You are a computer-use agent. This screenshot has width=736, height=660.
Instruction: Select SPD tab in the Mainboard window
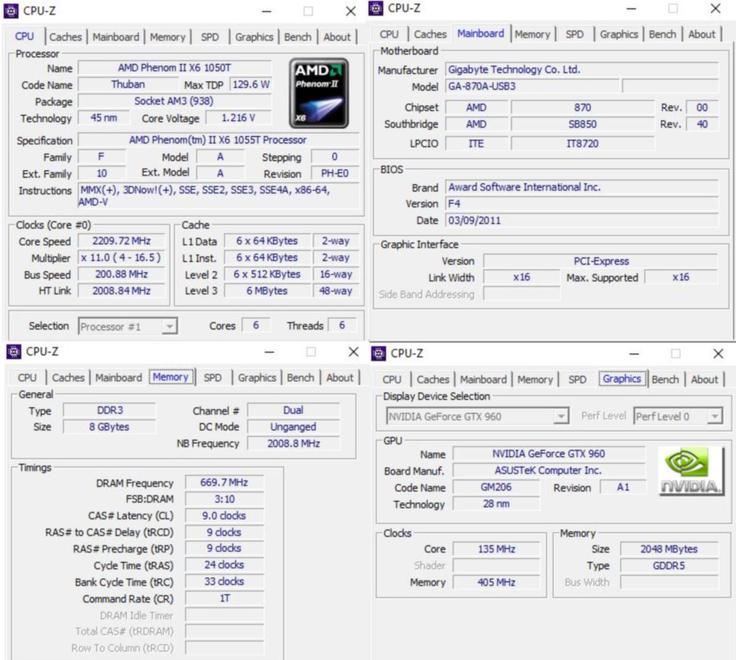[x=575, y=34]
